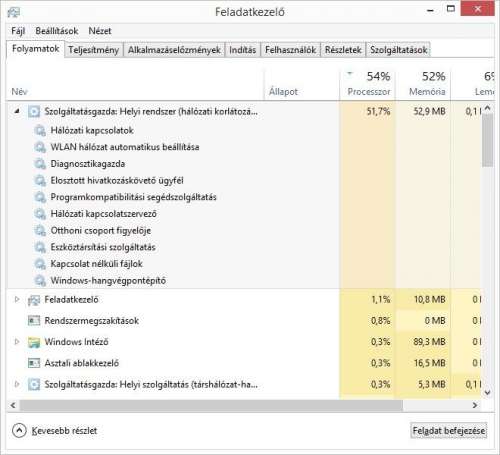Switch to the Részletek tab
Screen dimensions: 500x455
coord(343,50)
